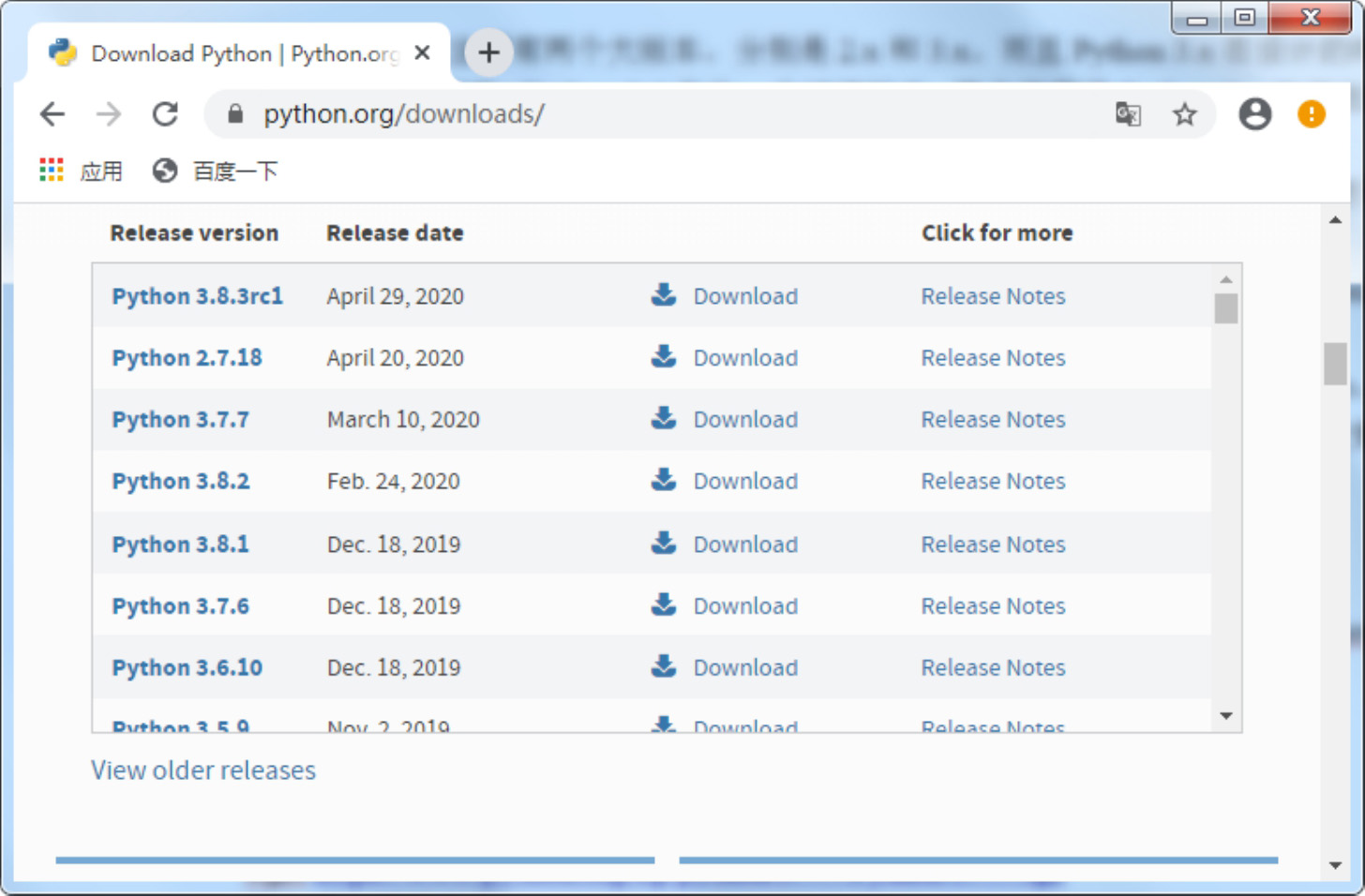The width and height of the screenshot is (1365, 896).
Task: Click the address bar URL python.org/downloads/
Action: (x=403, y=114)
